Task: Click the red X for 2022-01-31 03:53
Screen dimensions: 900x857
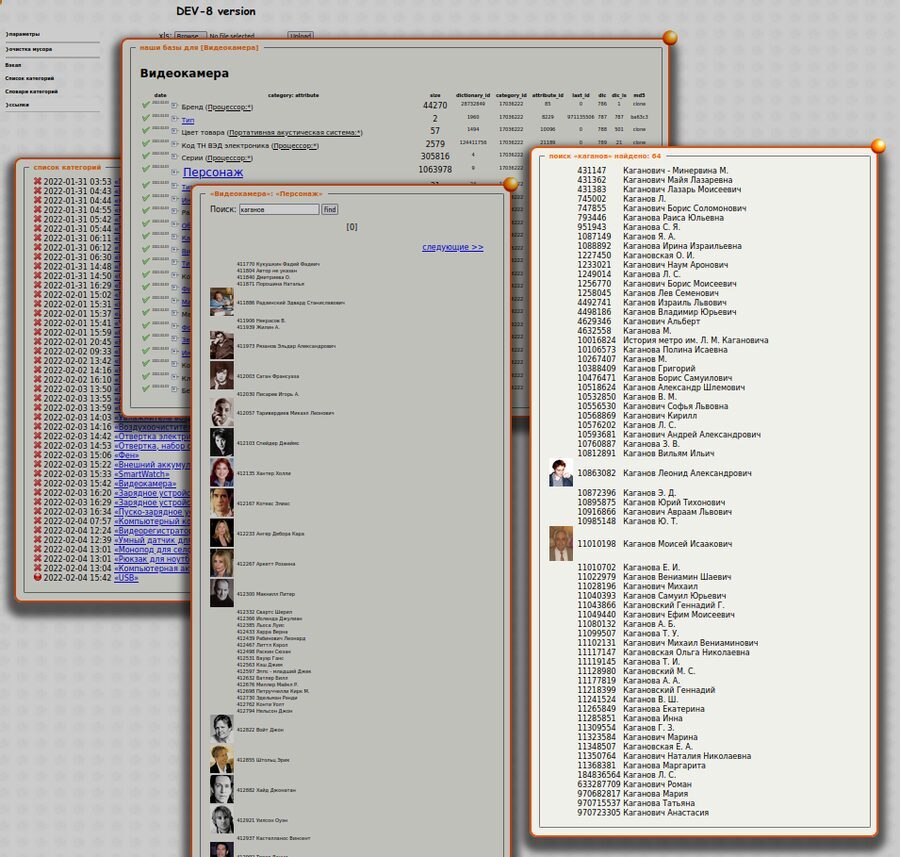Action: click(38, 181)
